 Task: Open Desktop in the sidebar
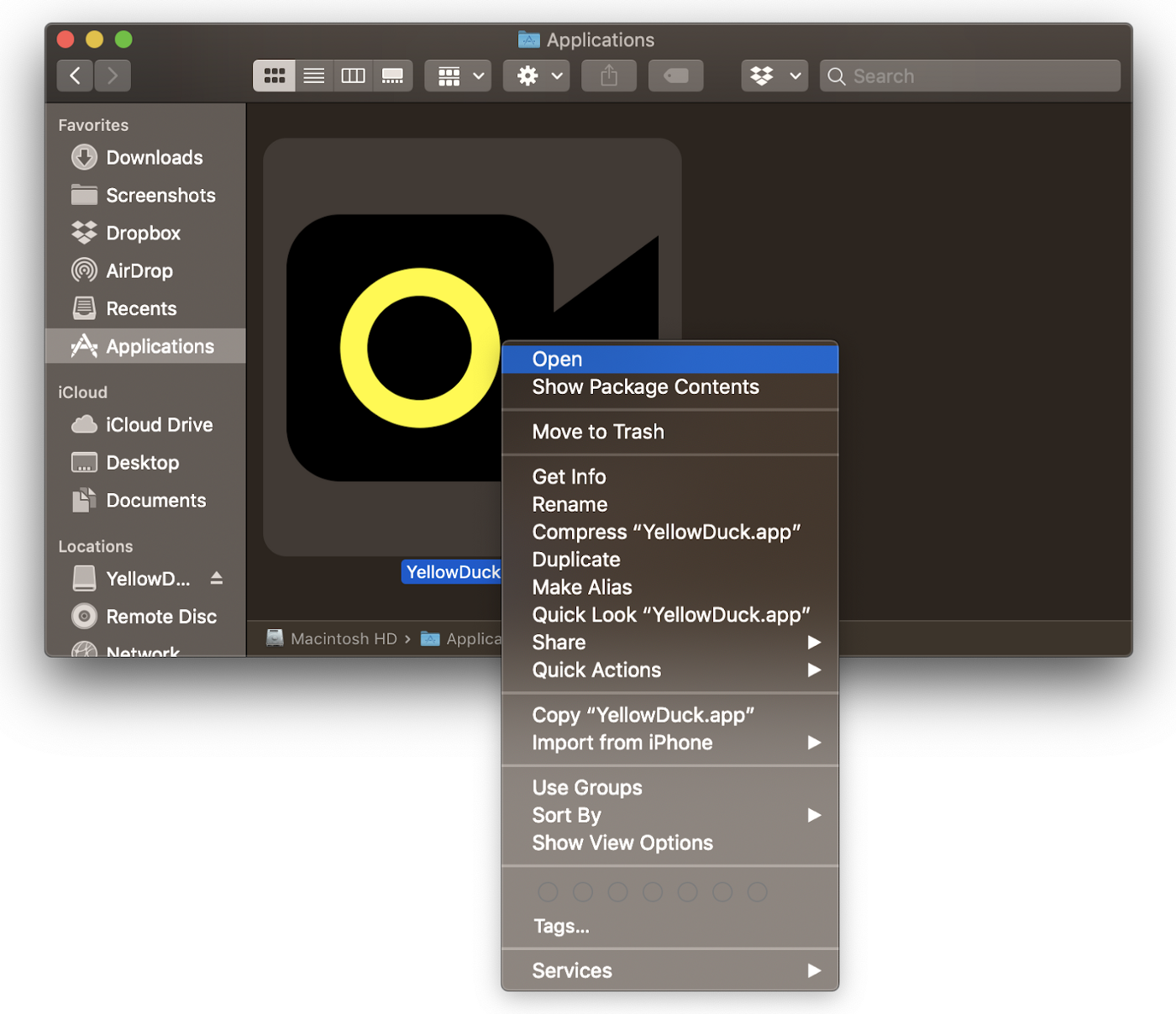pyautogui.click(x=145, y=463)
